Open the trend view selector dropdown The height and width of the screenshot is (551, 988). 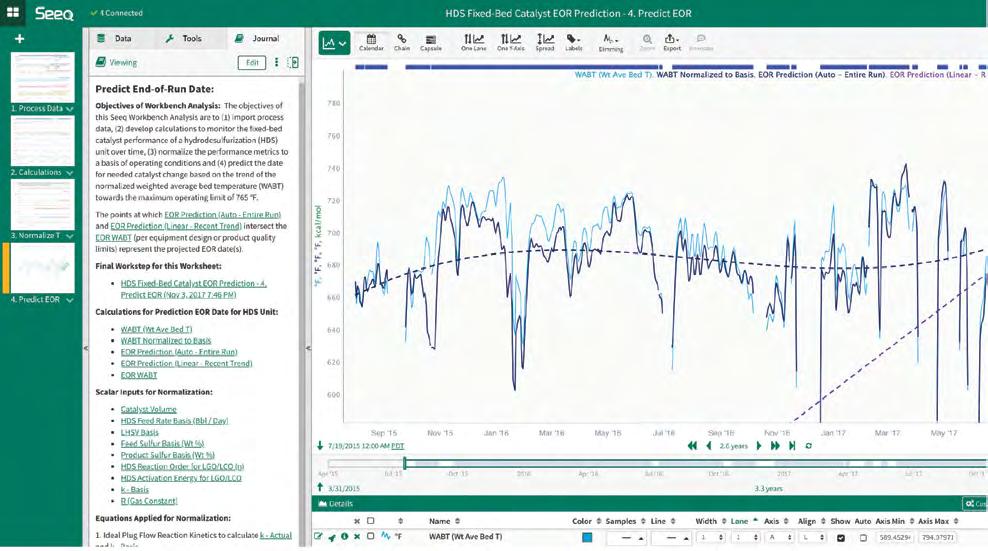pyautogui.click(x=334, y=44)
